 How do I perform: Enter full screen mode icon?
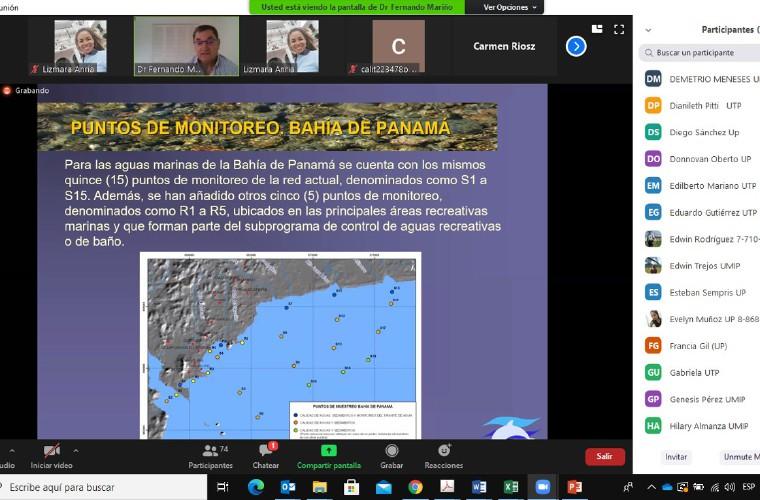click(619, 29)
